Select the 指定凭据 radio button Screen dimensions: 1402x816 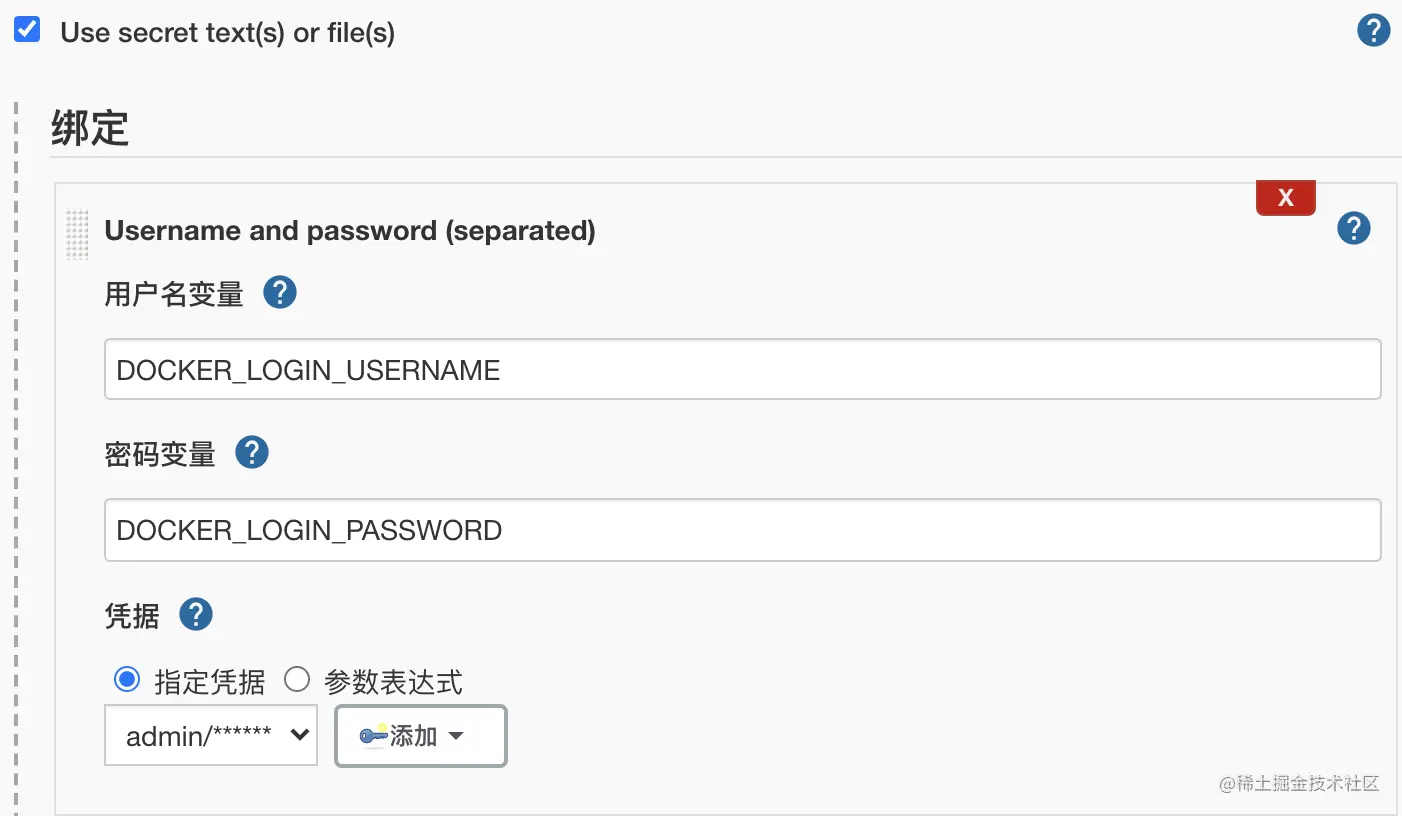(127, 681)
